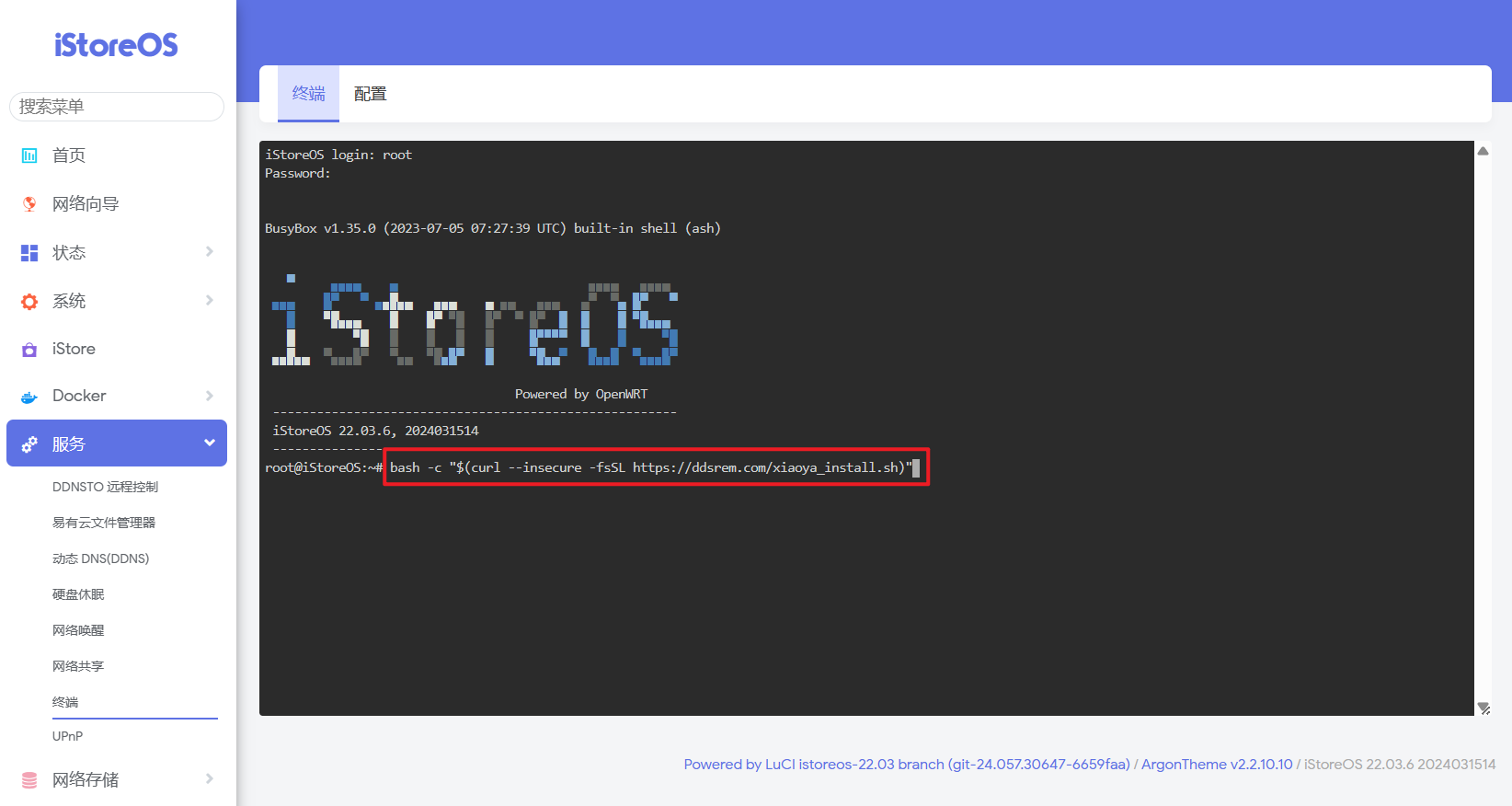Viewport: 1512px width, 806px height.
Task: Click the 'Powered by OpenWRT' terminal text
Action: tap(581, 394)
